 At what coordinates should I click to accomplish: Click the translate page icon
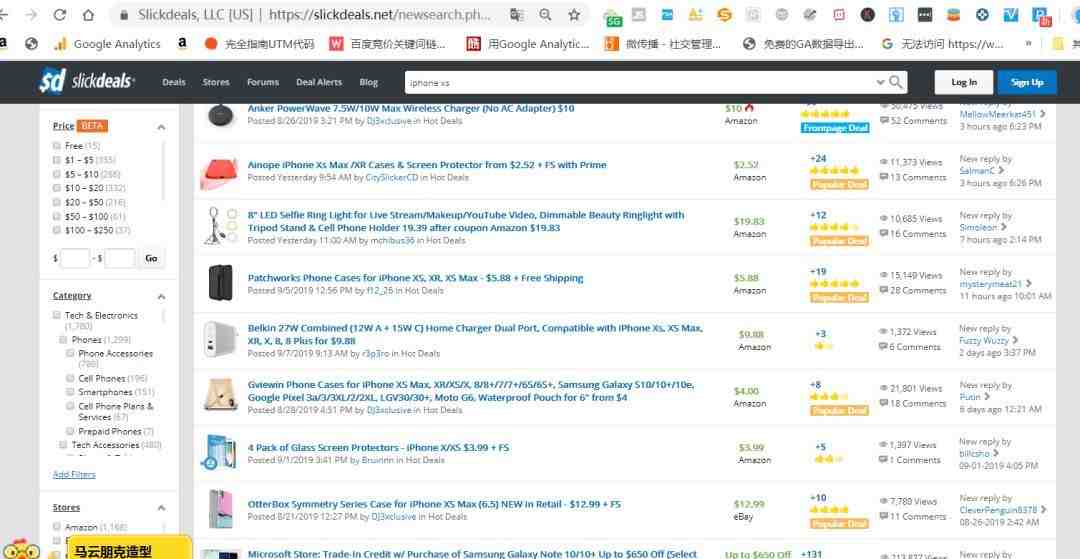pos(517,14)
